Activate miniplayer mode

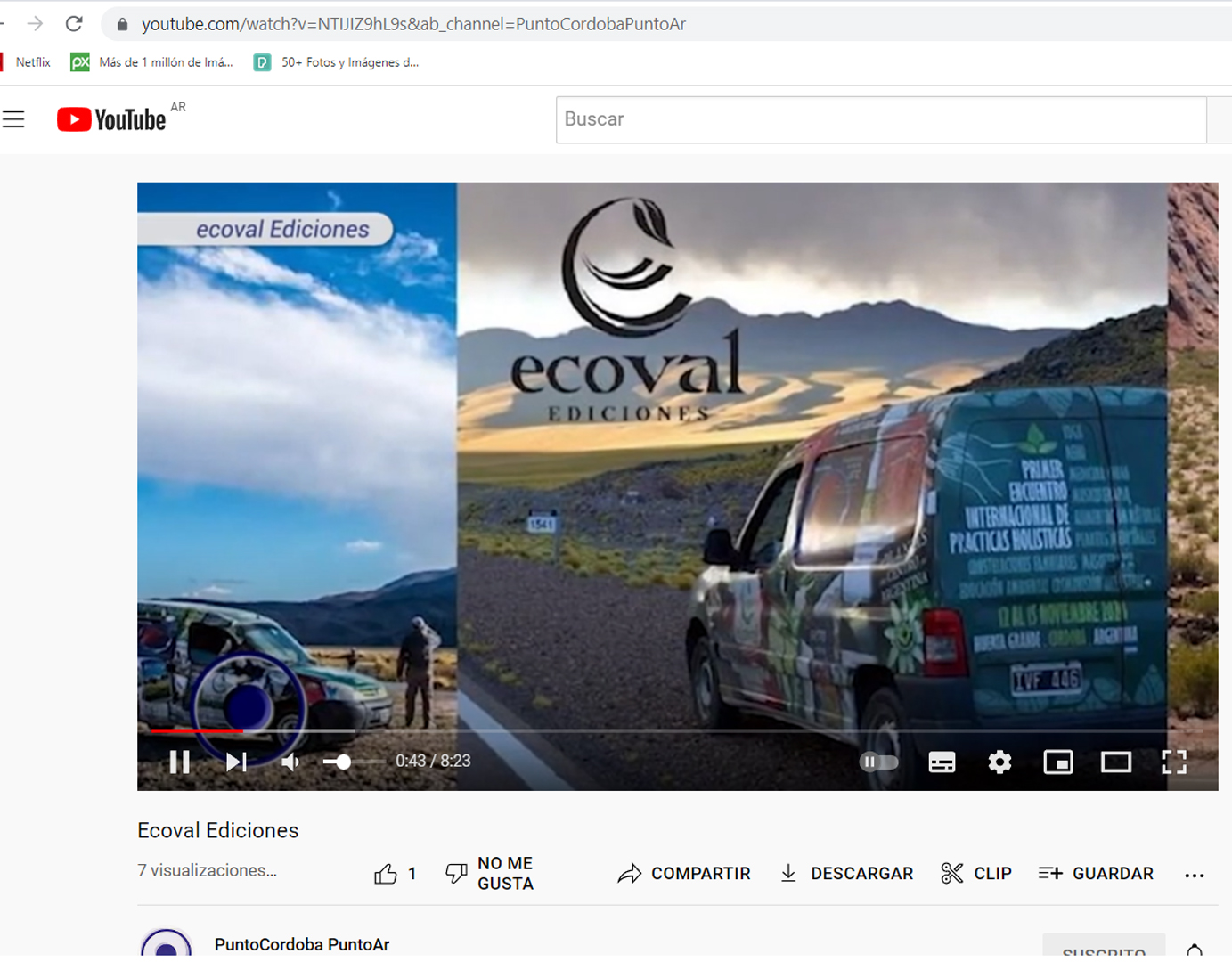click(x=1057, y=762)
